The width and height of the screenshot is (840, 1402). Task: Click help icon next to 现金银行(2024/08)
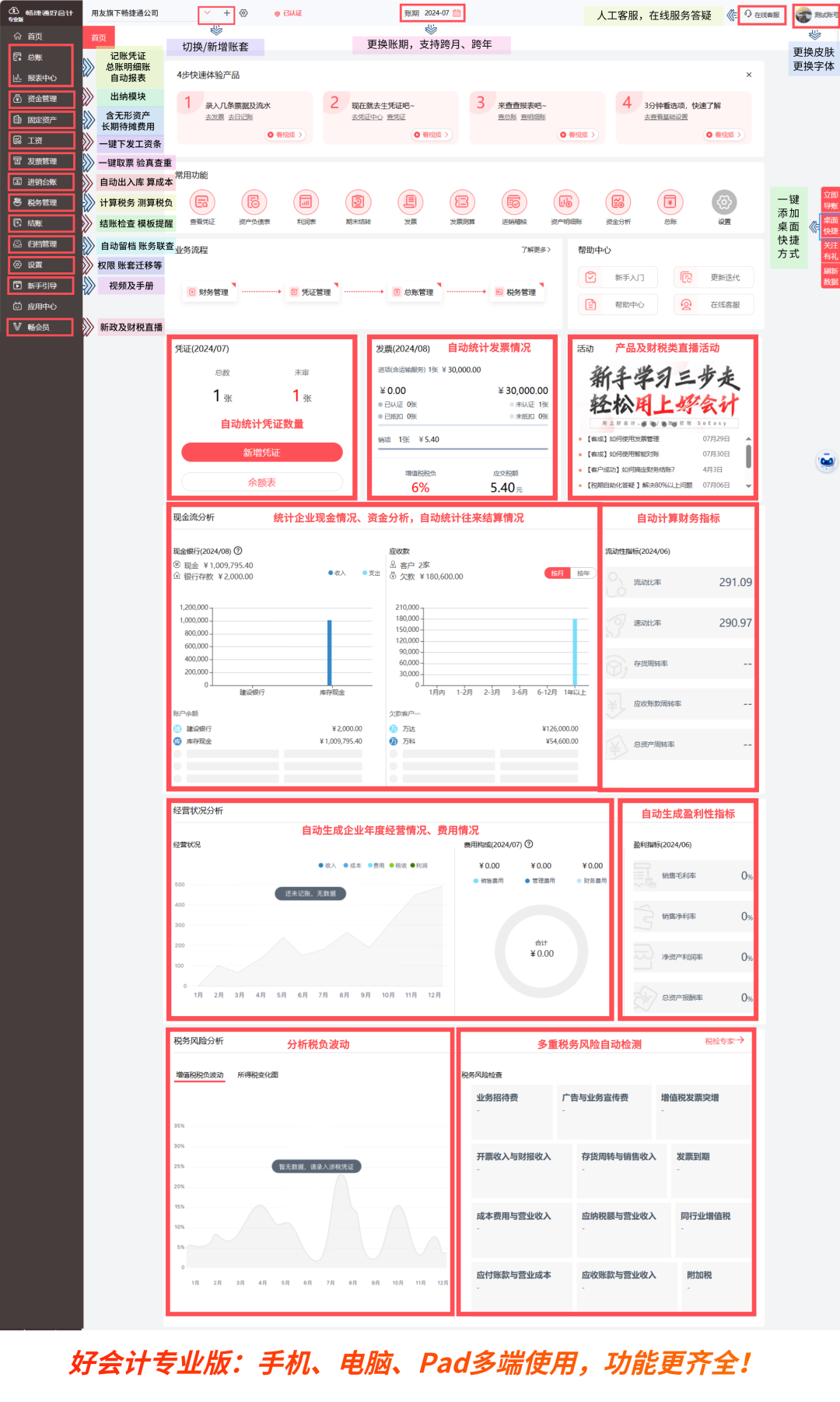pos(238,551)
